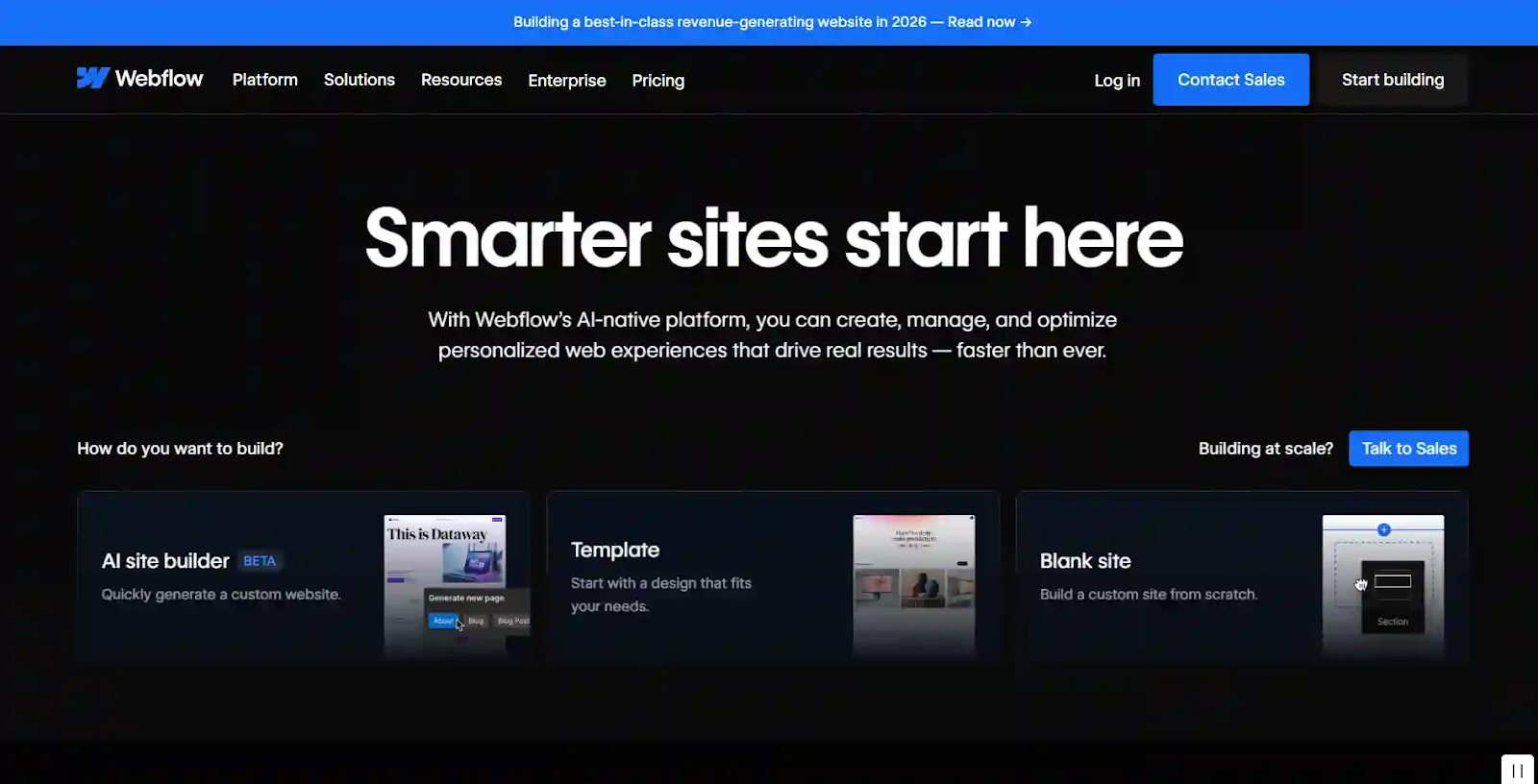This screenshot has width=1538, height=784.
Task: Open the Read now banner link
Action: (x=989, y=22)
